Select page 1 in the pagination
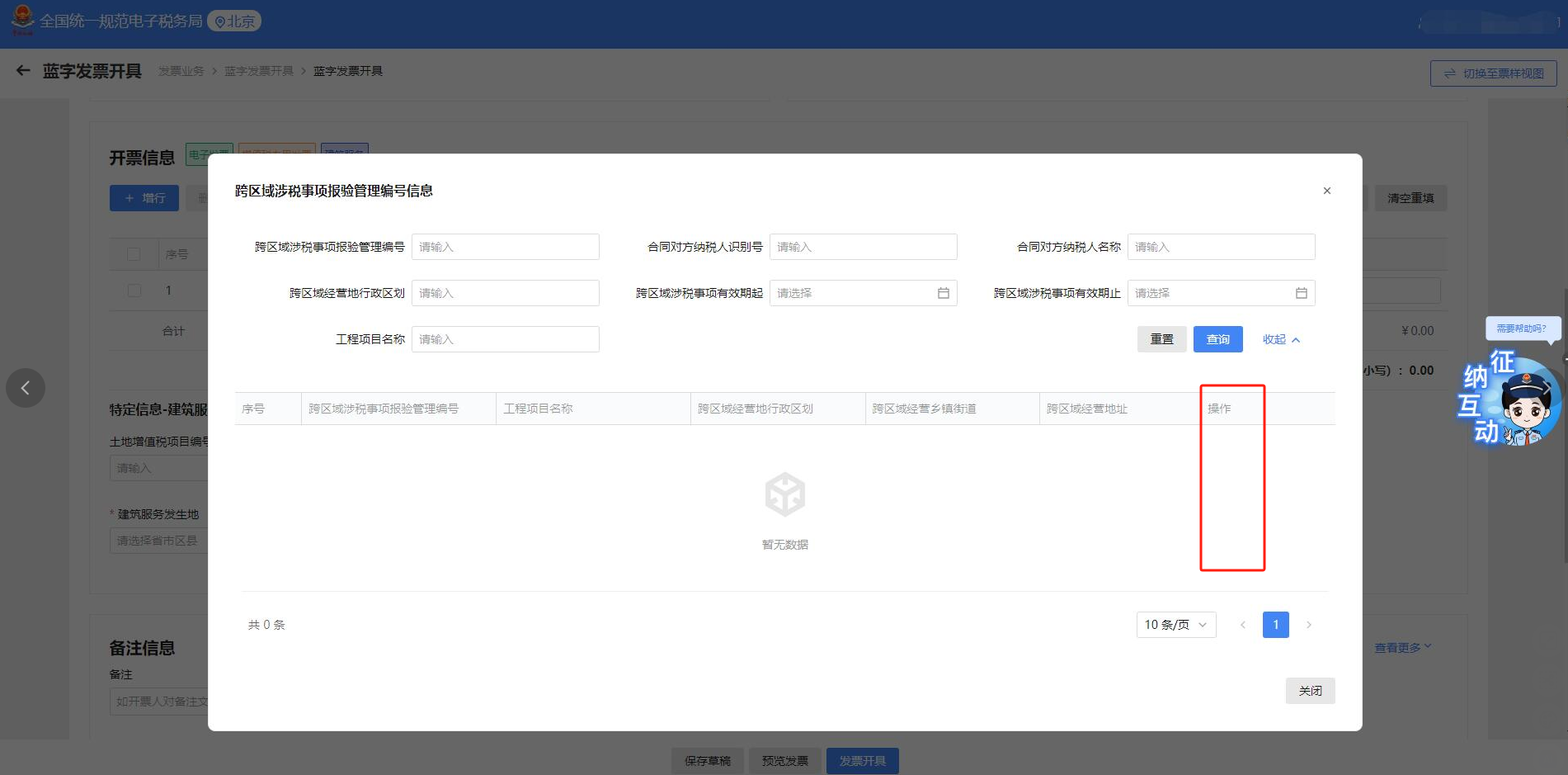This screenshot has height=775, width=1568. [1275, 625]
